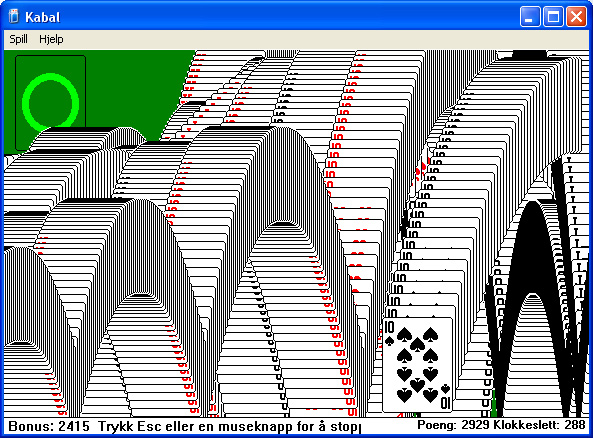
Task: Click the 'Bonus: 2415' status text
Action: point(49,426)
